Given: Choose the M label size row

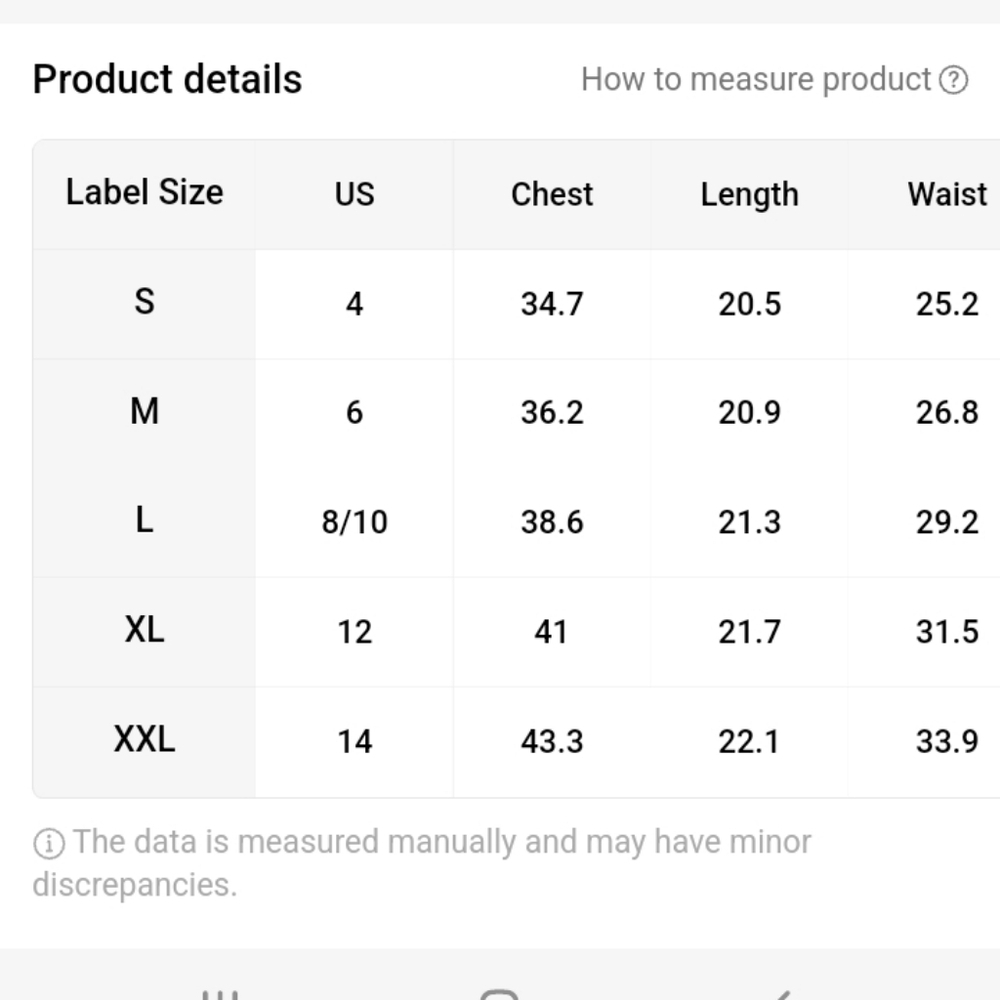Looking at the screenshot, I should click(x=517, y=413).
